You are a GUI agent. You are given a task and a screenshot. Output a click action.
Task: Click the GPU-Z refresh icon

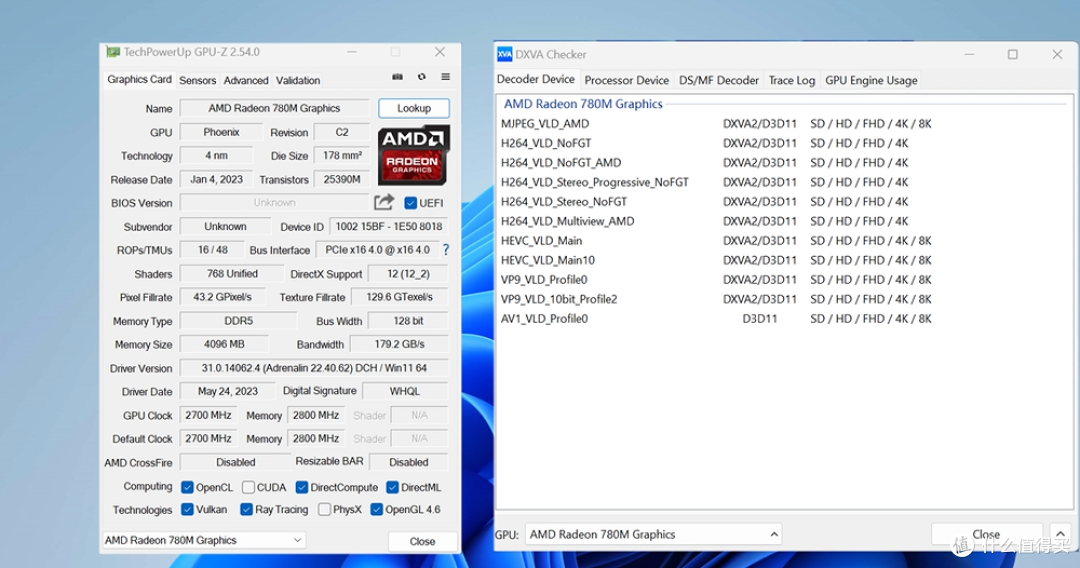pos(422,77)
